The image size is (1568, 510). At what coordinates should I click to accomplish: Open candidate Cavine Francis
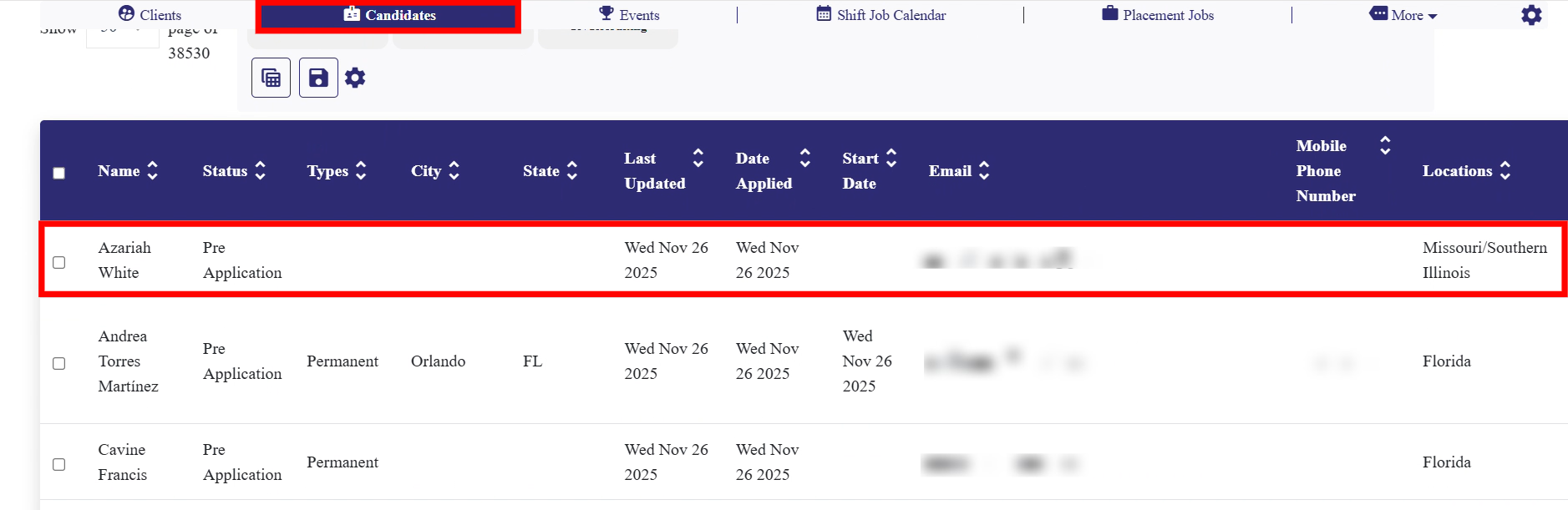(x=122, y=462)
